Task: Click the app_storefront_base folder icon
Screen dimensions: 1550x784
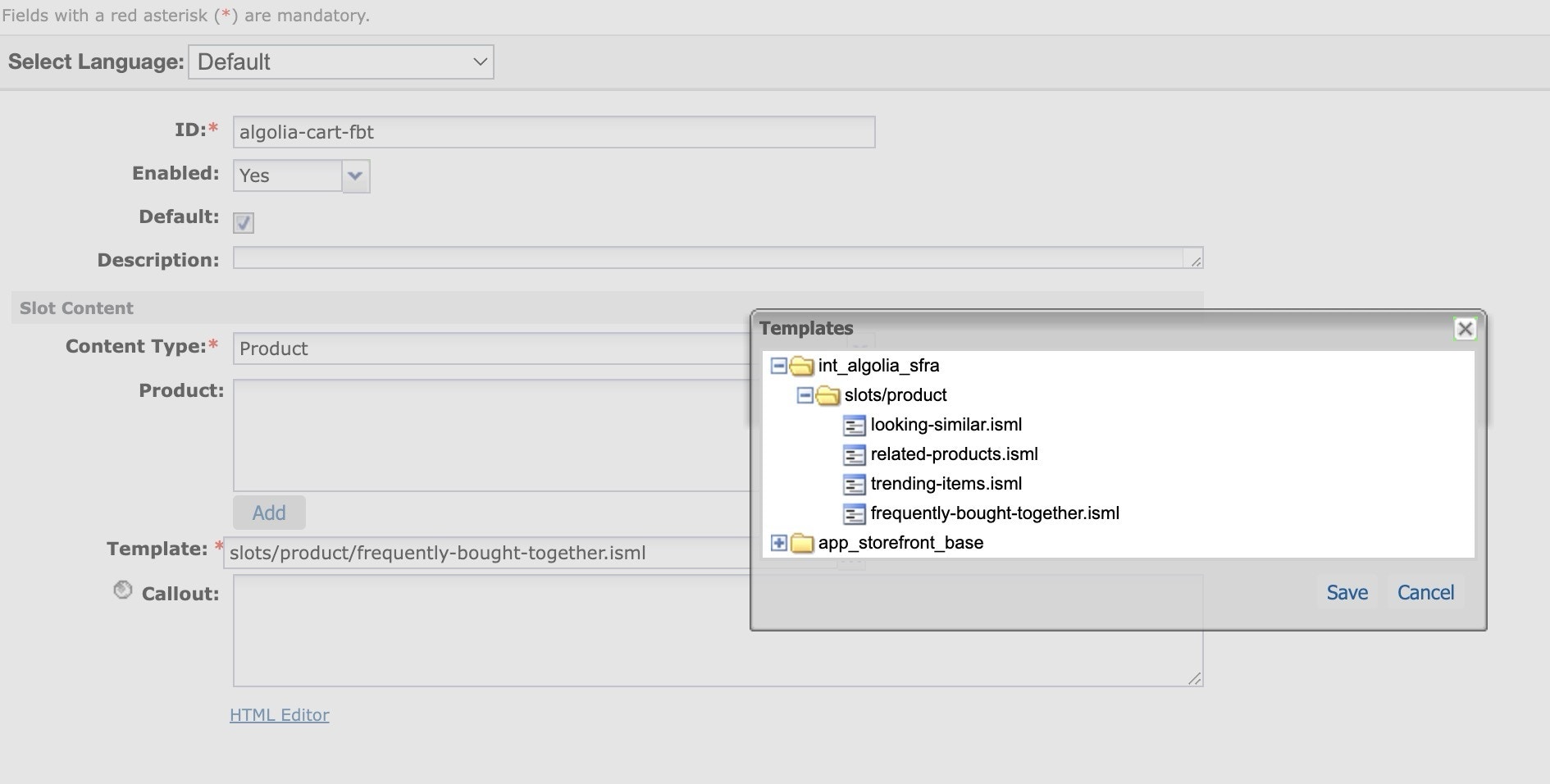Action: click(801, 543)
